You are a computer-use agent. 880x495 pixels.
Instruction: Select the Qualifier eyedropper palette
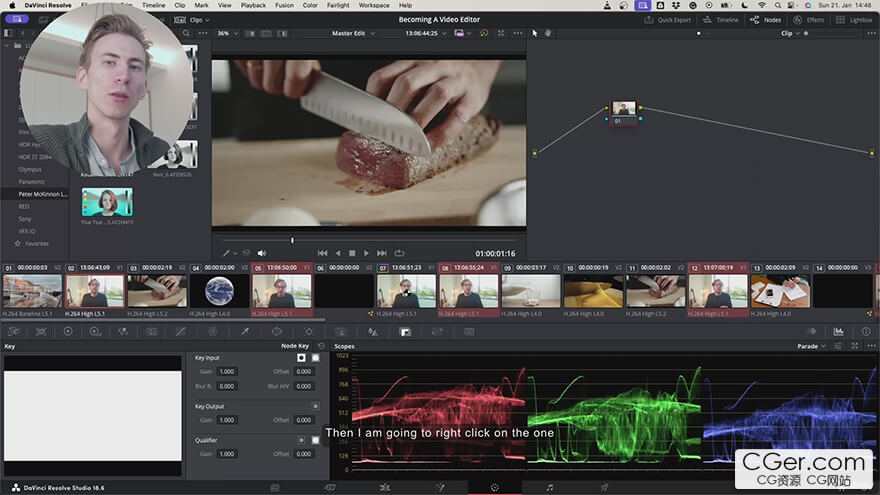[x=245, y=332]
